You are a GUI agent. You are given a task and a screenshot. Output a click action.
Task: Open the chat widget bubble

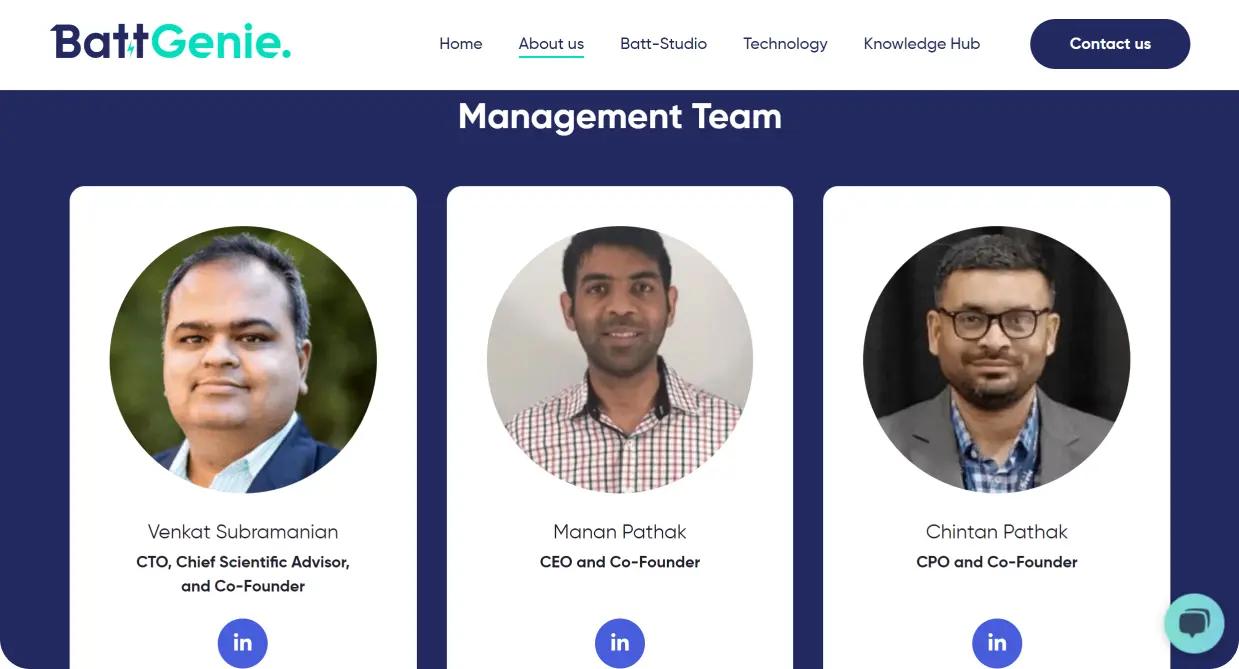(x=1194, y=624)
